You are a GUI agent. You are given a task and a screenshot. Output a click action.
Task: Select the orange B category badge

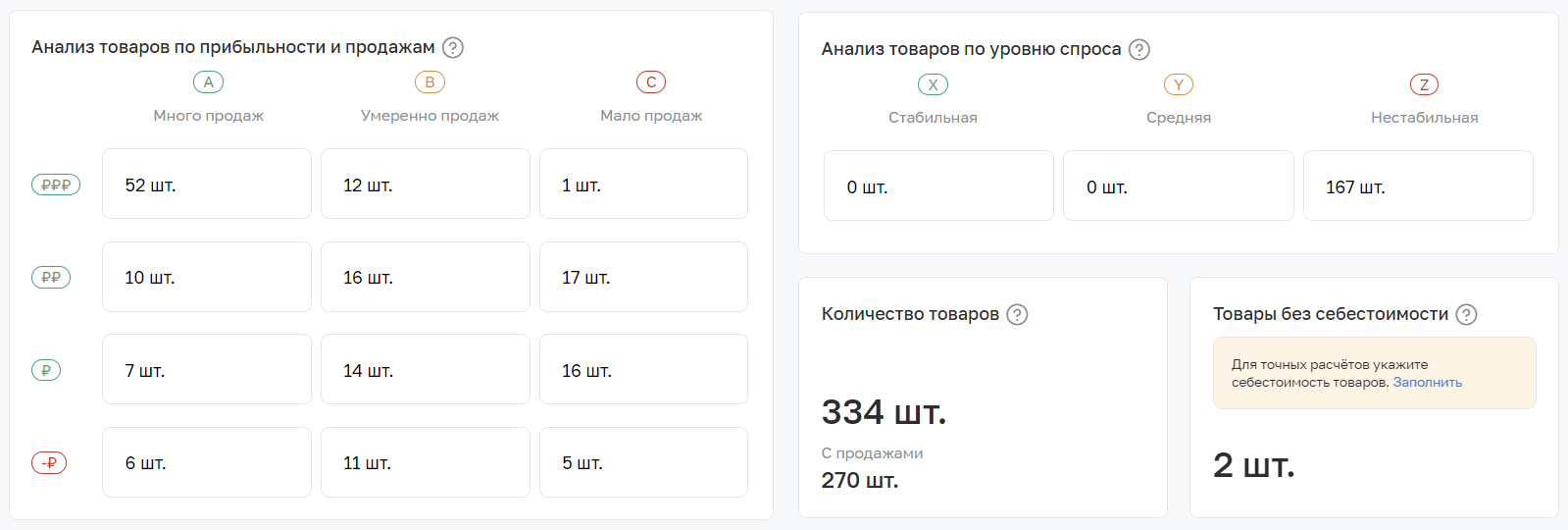pos(430,82)
